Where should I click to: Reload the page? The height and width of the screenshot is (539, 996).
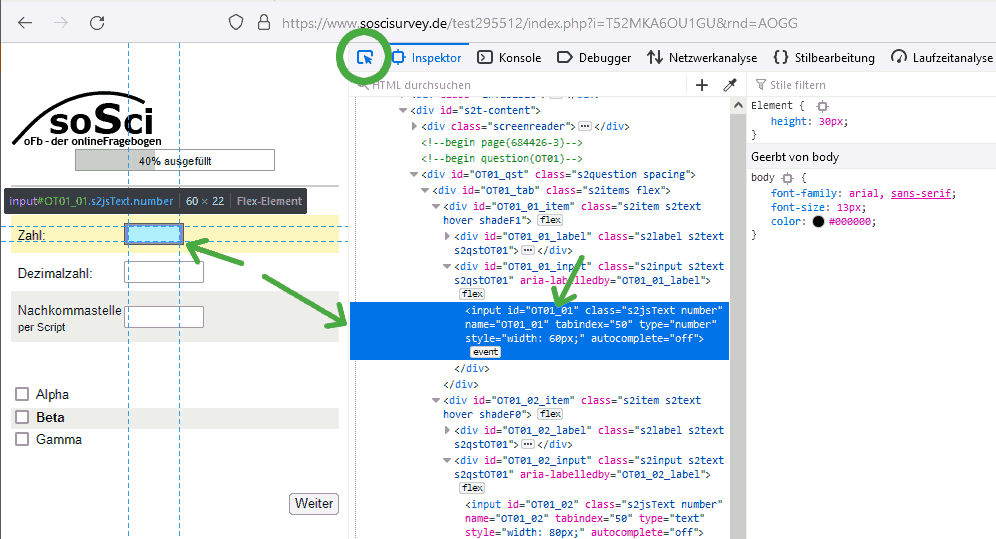[x=97, y=23]
